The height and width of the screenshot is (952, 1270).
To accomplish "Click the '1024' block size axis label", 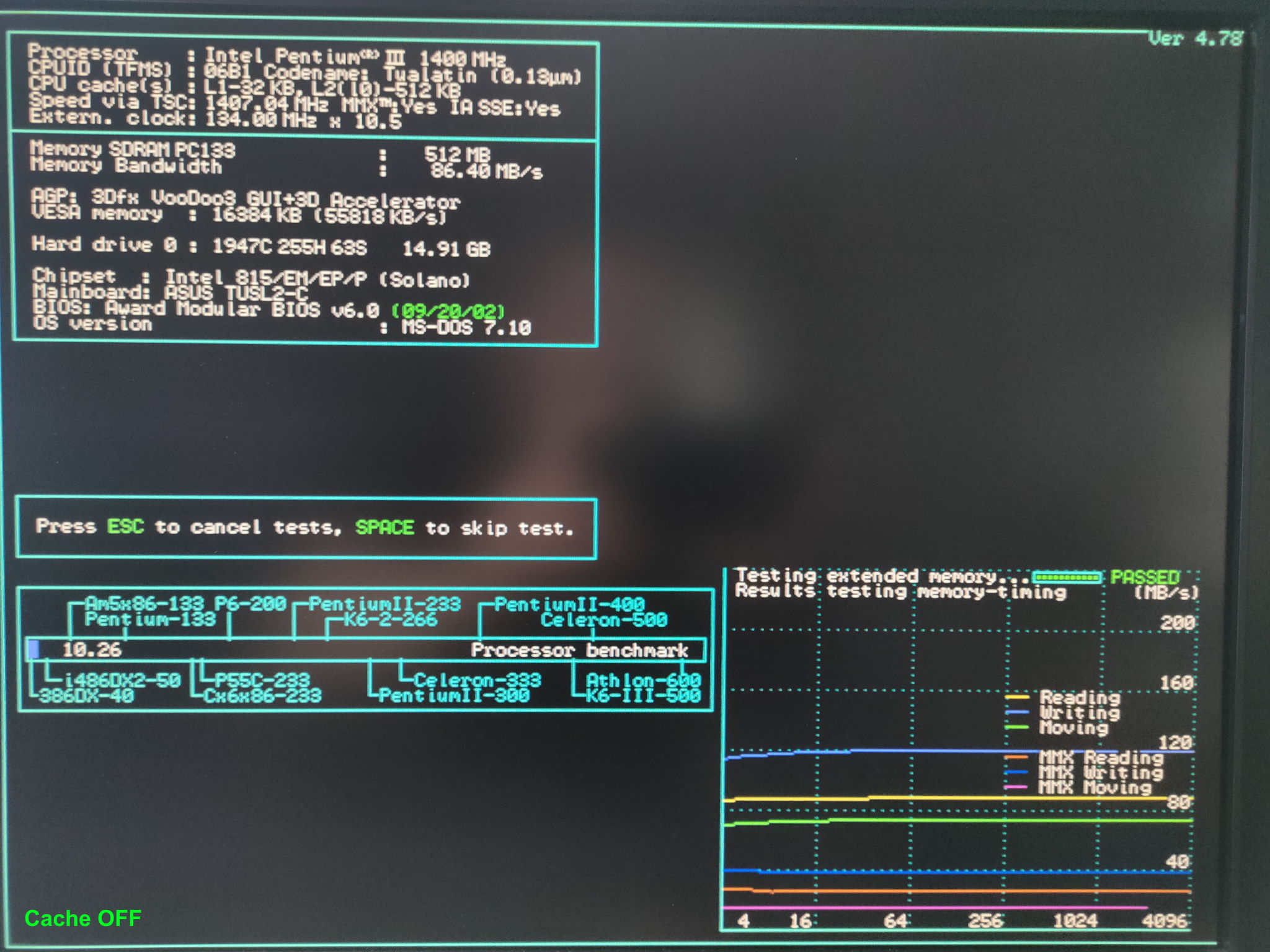I will pyautogui.click(x=1075, y=920).
